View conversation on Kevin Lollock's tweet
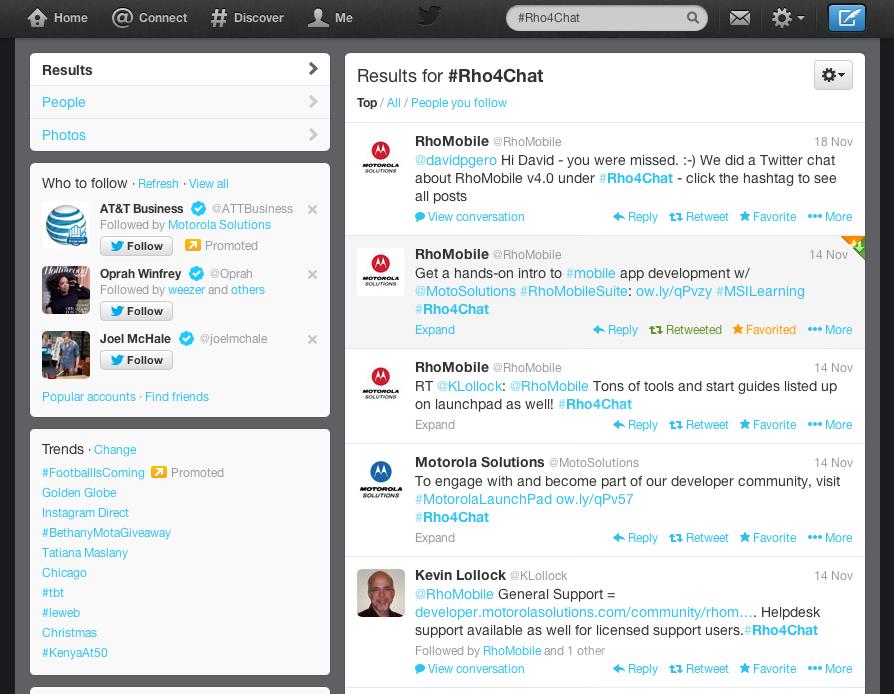Viewport: 894px width, 694px height. (470, 668)
